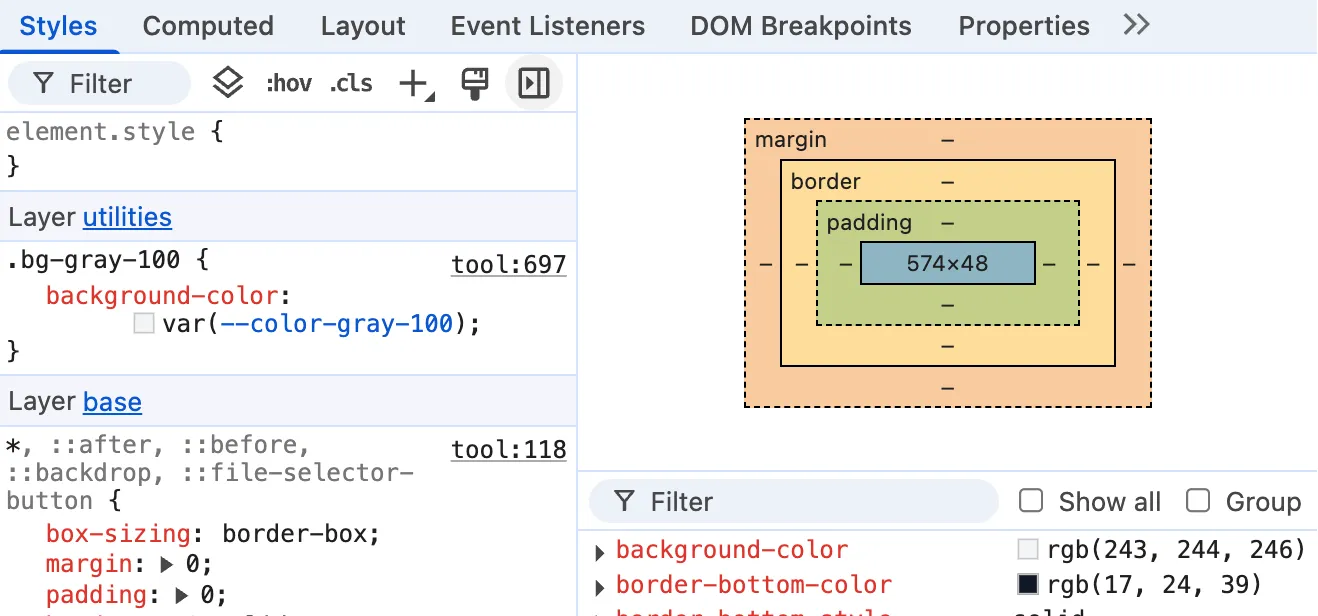The height and width of the screenshot is (616, 1318).
Task: Open the more tabs chevron icon
Action: click(1135, 25)
